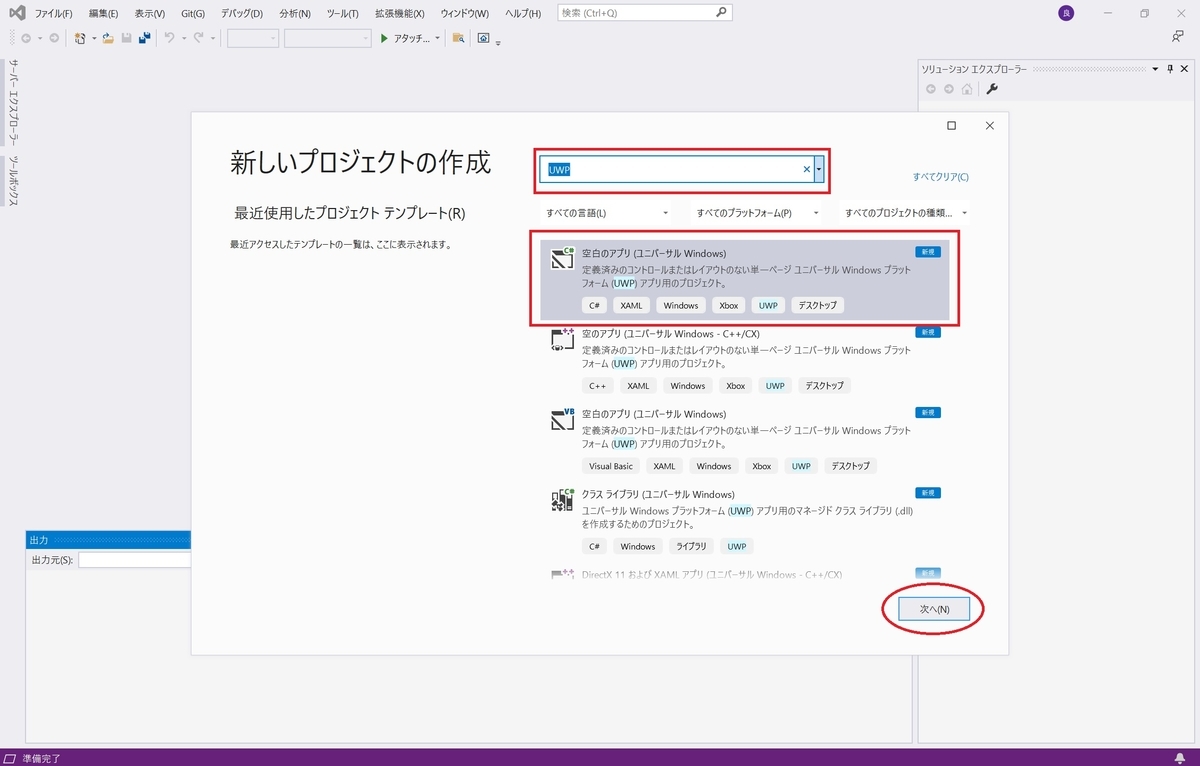Image resolution: width=1200 pixels, height=766 pixels.
Task: Click the save all toolbar icon
Action: (x=144, y=38)
